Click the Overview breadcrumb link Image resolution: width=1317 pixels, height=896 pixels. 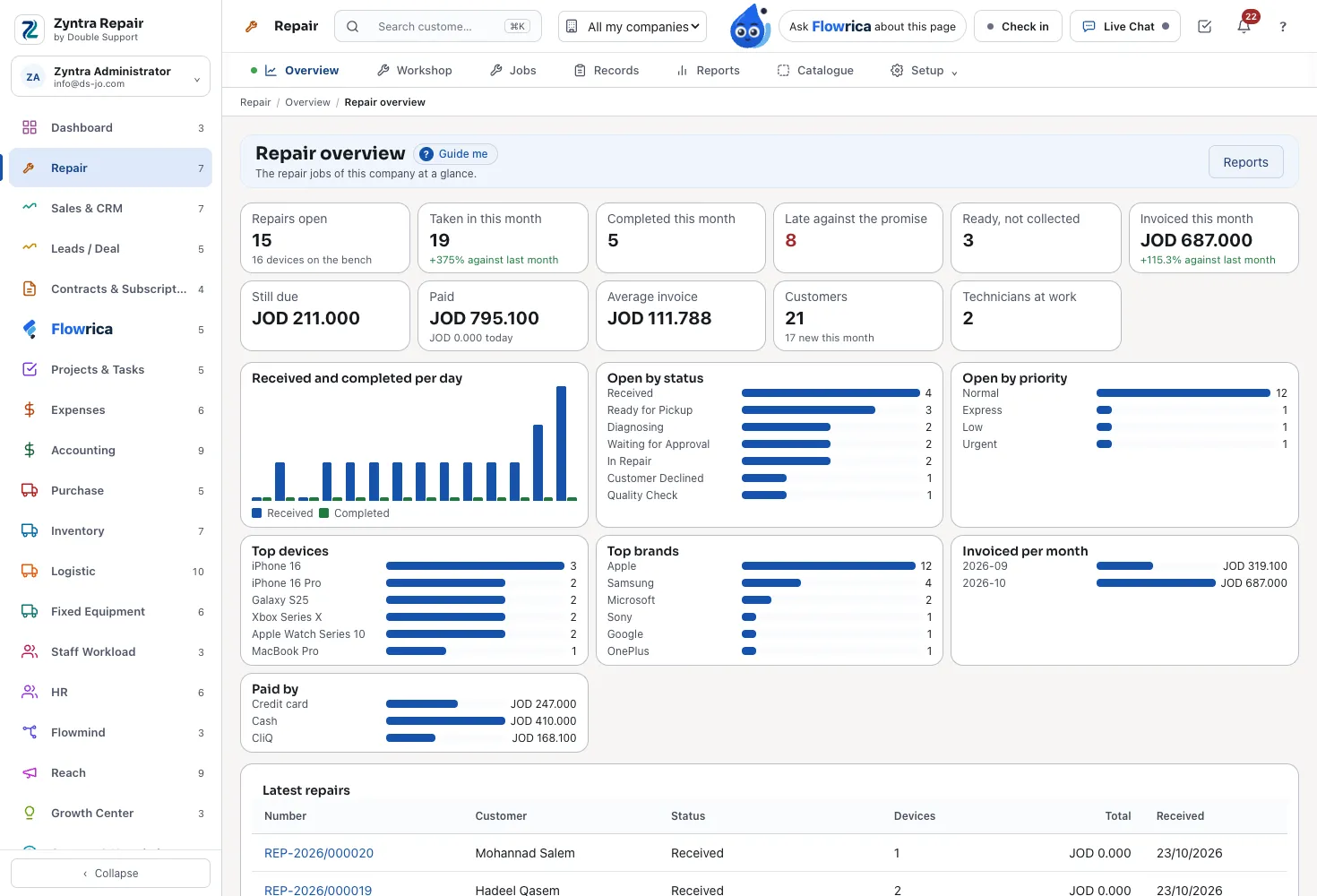pos(307,102)
